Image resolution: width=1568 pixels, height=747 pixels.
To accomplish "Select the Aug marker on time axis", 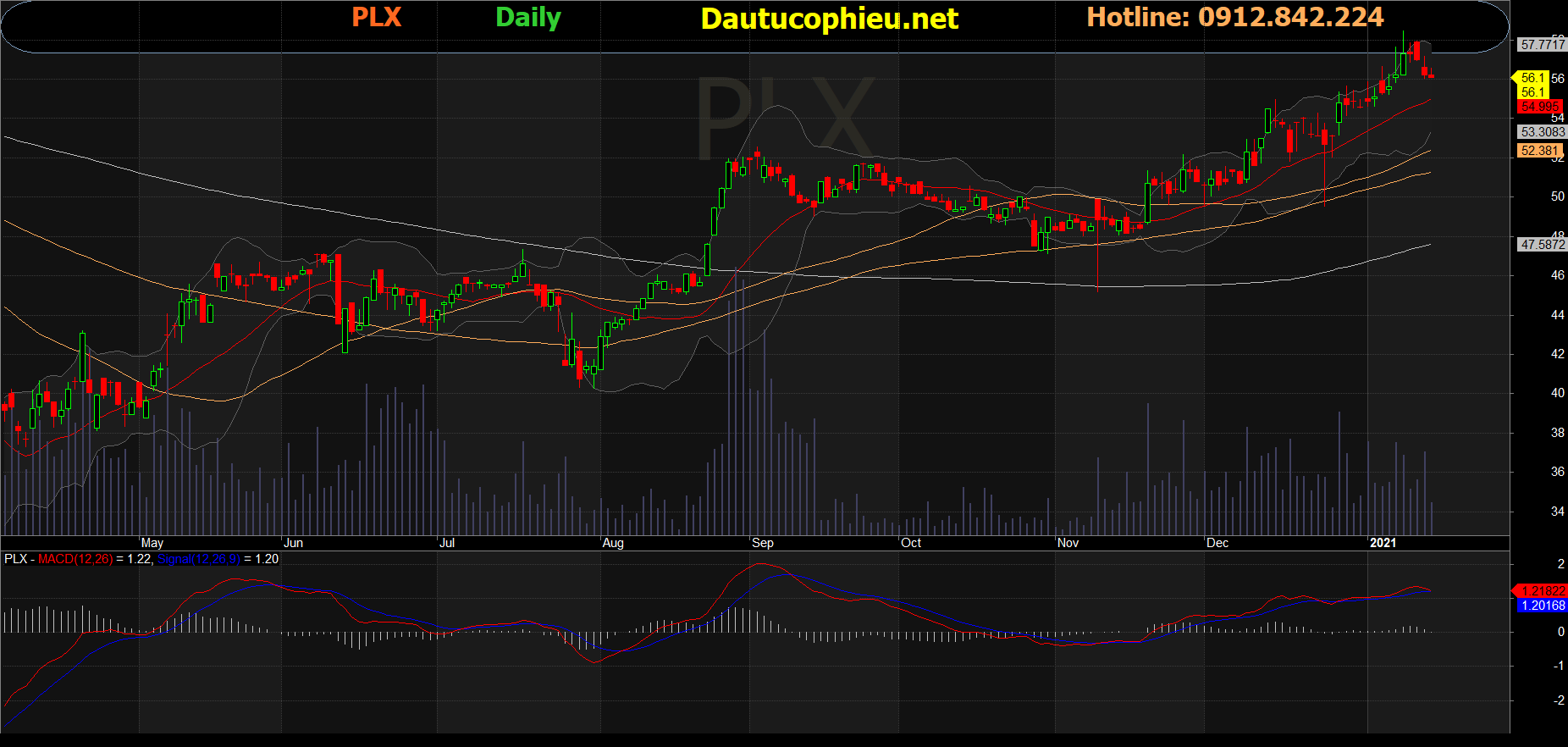I will [613, 543].
